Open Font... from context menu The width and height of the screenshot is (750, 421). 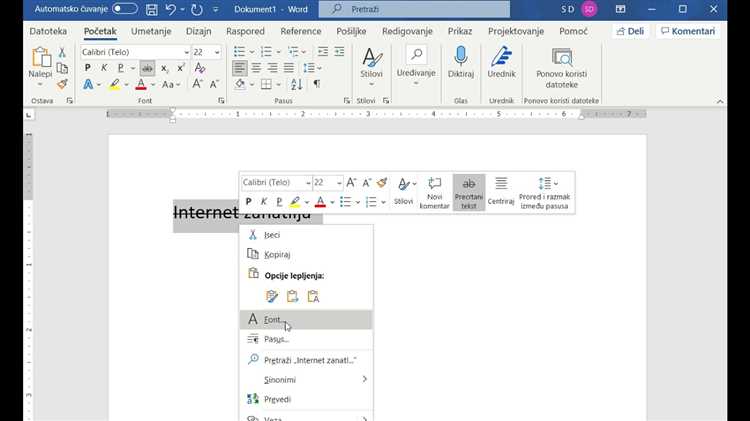pos(306,320)
